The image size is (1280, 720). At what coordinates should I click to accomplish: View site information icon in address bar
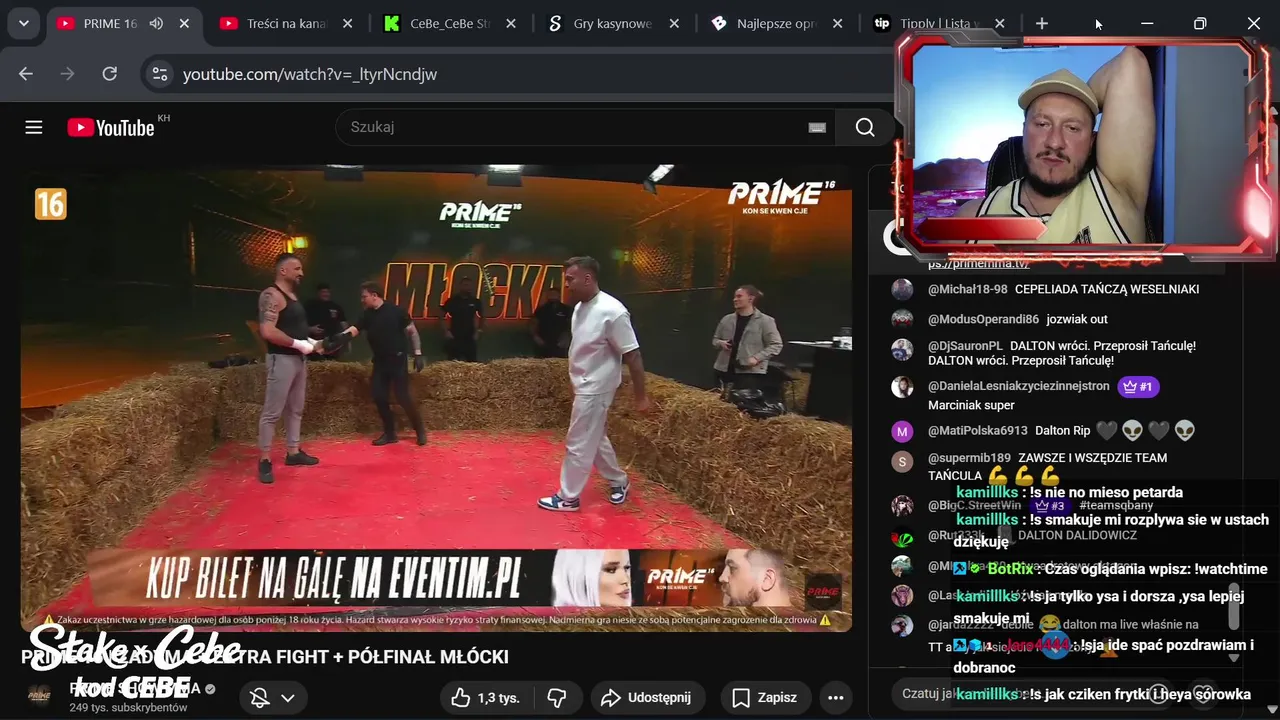click(x=159, y=74)
